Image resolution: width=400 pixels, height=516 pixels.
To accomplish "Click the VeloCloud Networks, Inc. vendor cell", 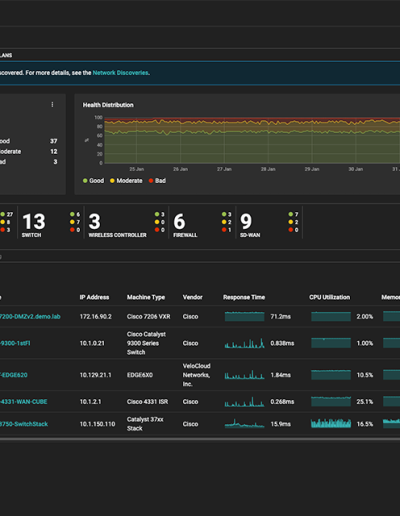I will (197, 375).
